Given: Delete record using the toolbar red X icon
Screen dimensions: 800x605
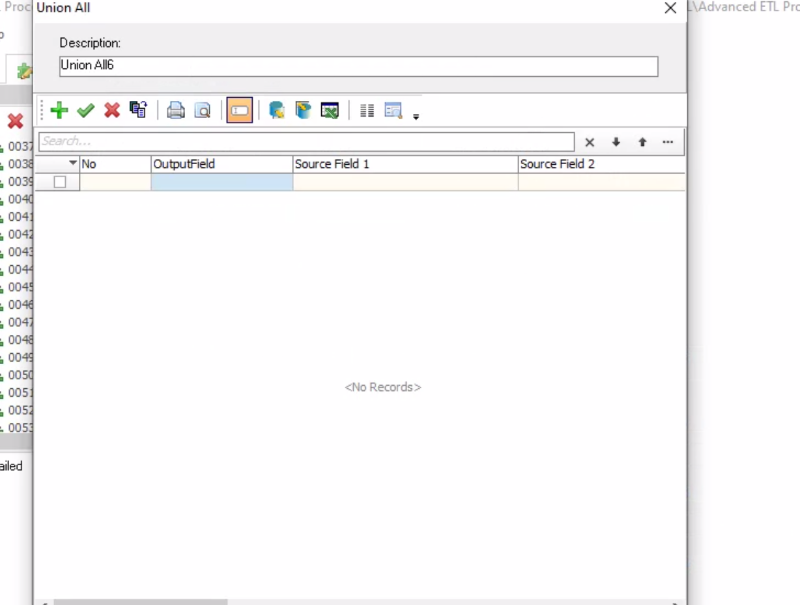Looking at the screenshot, I should coord(112,110).
